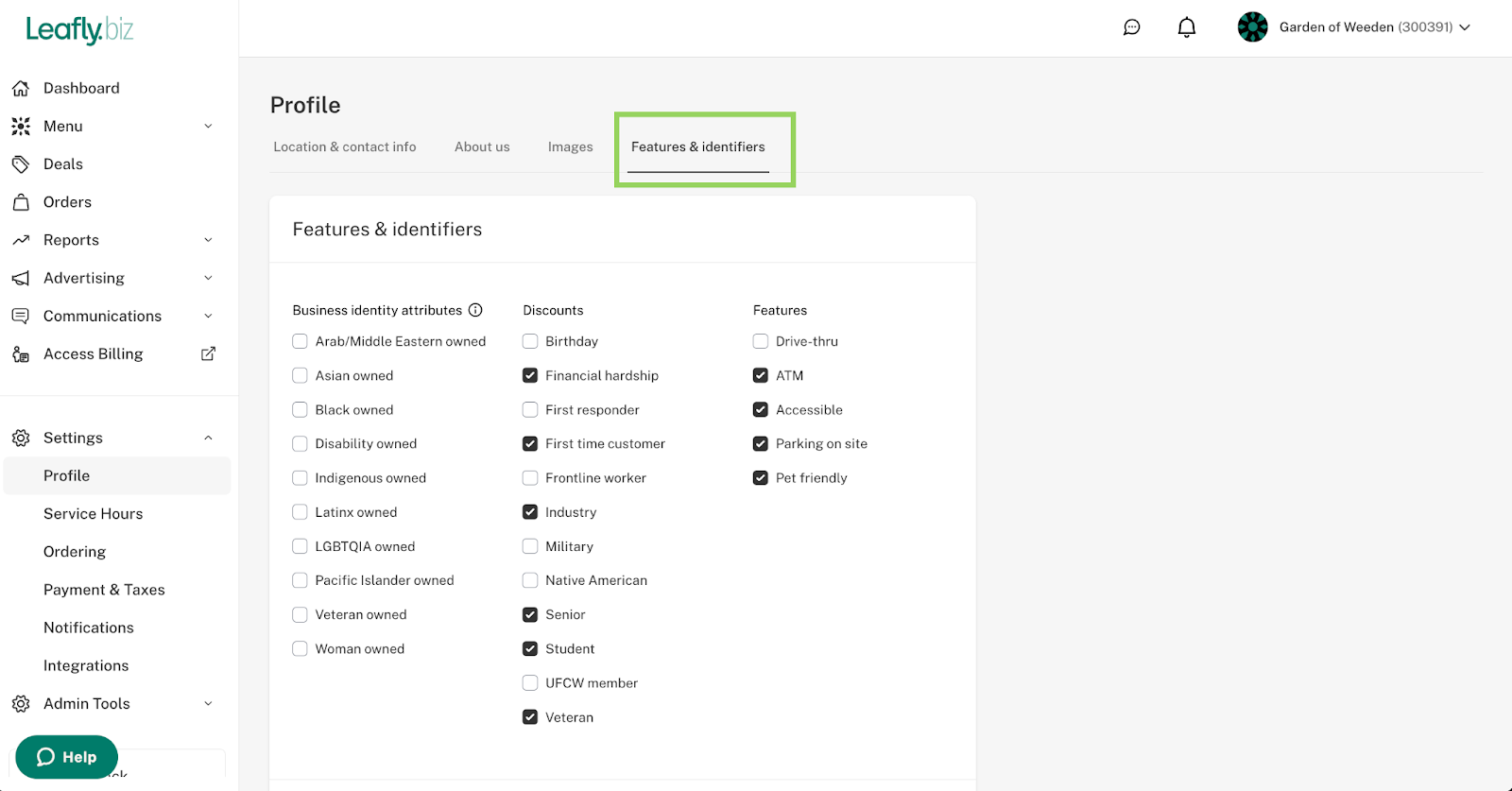Check Black owned checkbox
This screenshot has width=1512, height=791.
click(x=300, y=409)
